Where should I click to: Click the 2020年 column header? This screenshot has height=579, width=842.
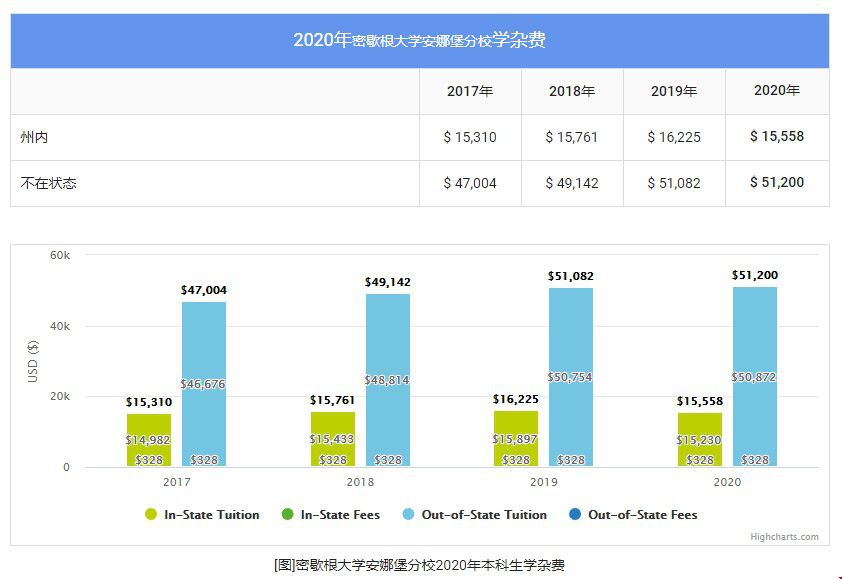click(777, 90)
